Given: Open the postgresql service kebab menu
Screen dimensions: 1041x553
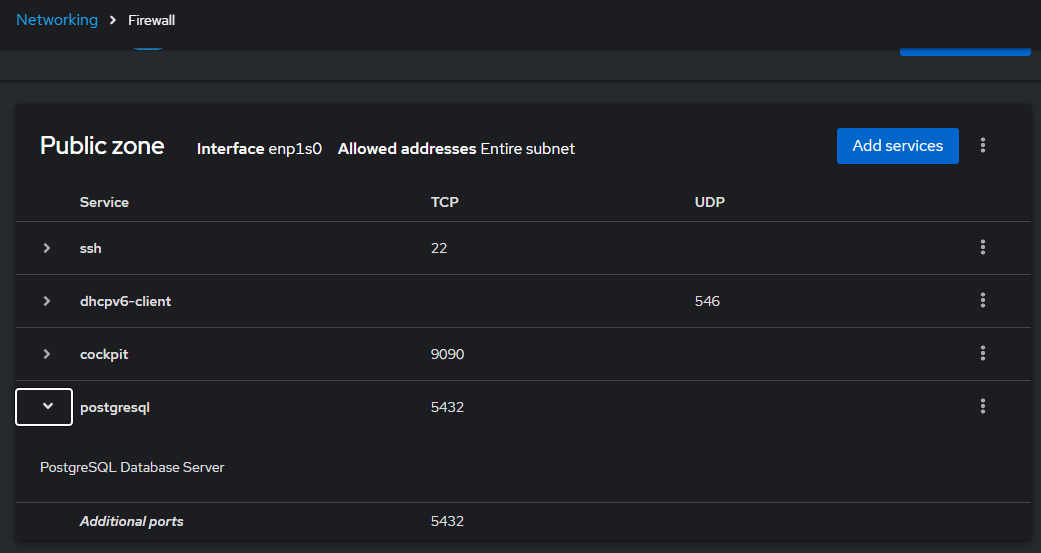Looking at the screenshot, I should click(983, 406).
